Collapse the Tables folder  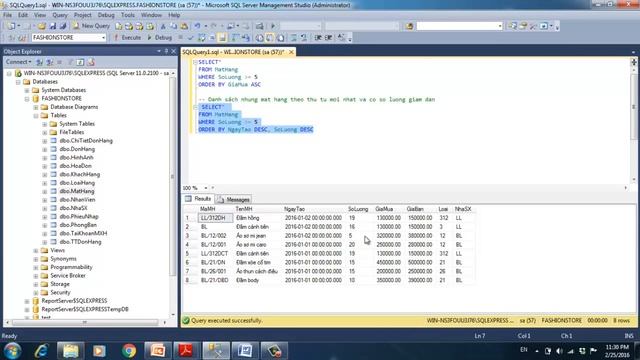[36, 116]
